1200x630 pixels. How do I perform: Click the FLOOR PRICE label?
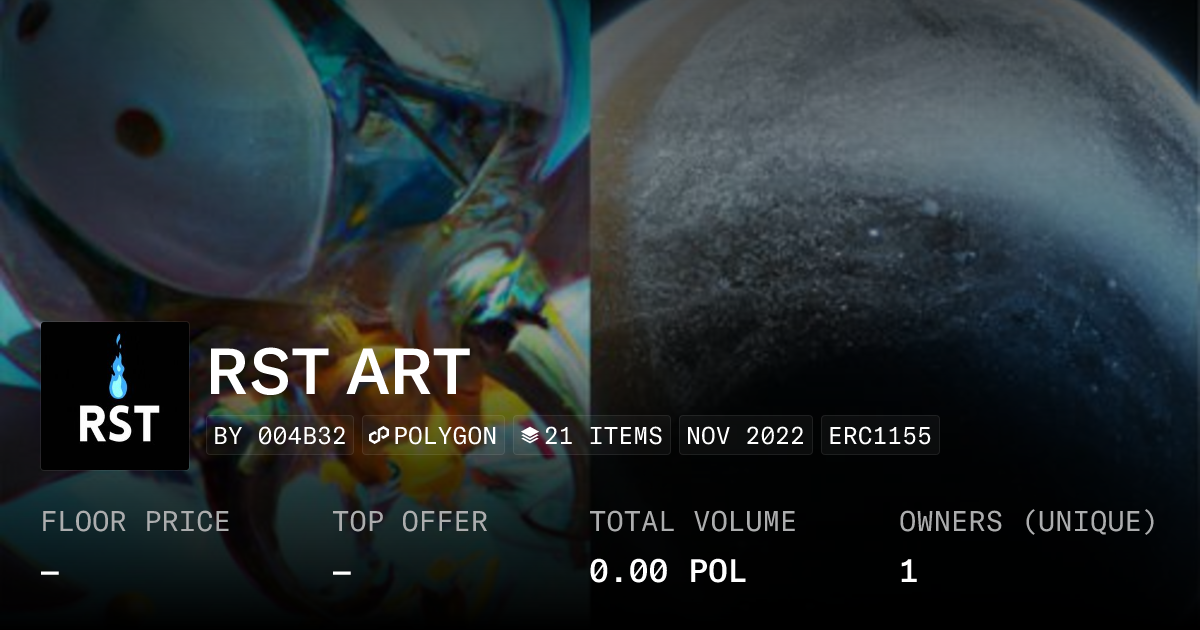(x=135, y=522)
